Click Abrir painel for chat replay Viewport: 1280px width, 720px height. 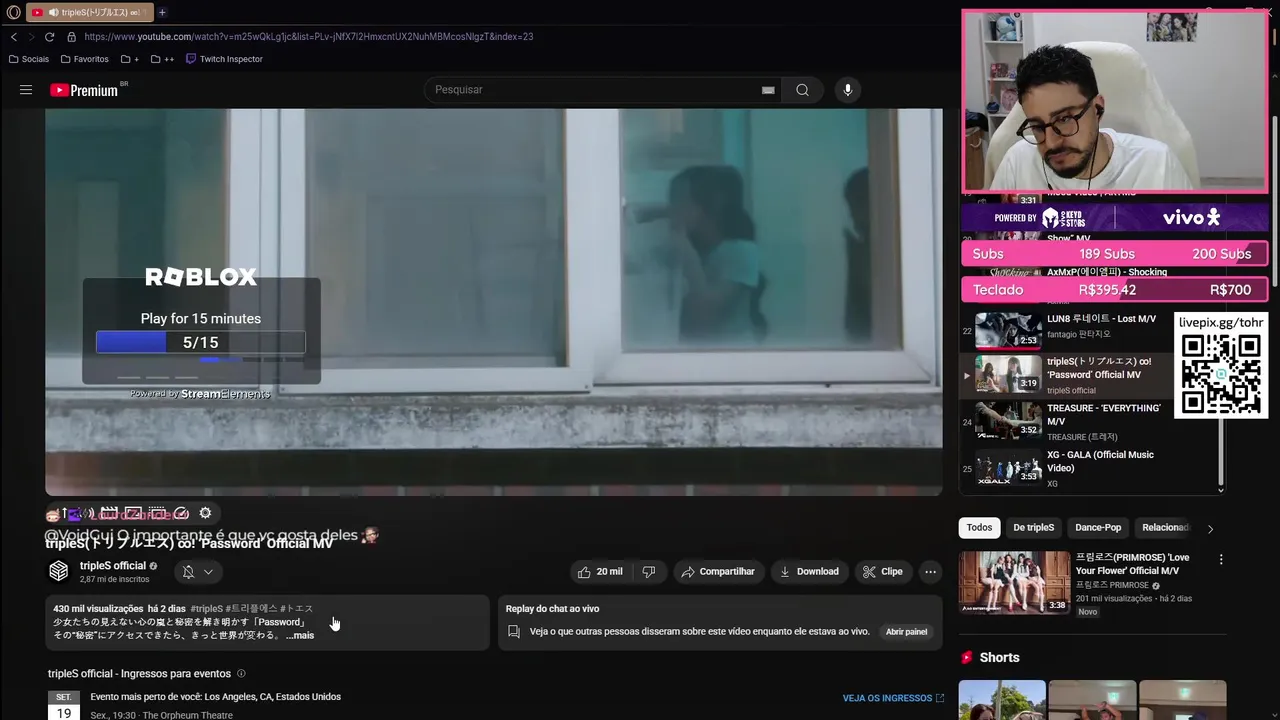906,632
